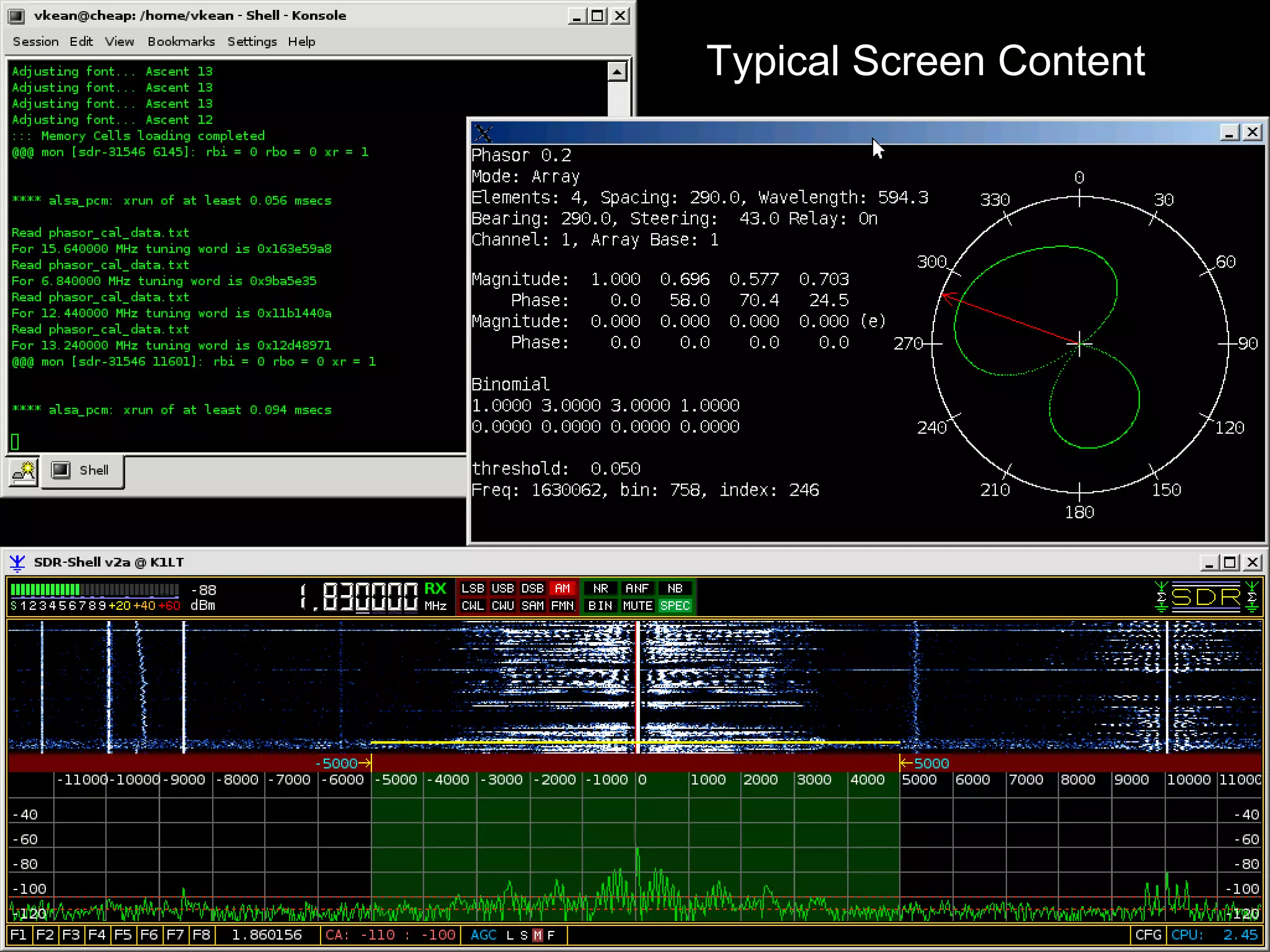
Task: Select the Shell tab in Konsole
Action: [x=82, y=471]
